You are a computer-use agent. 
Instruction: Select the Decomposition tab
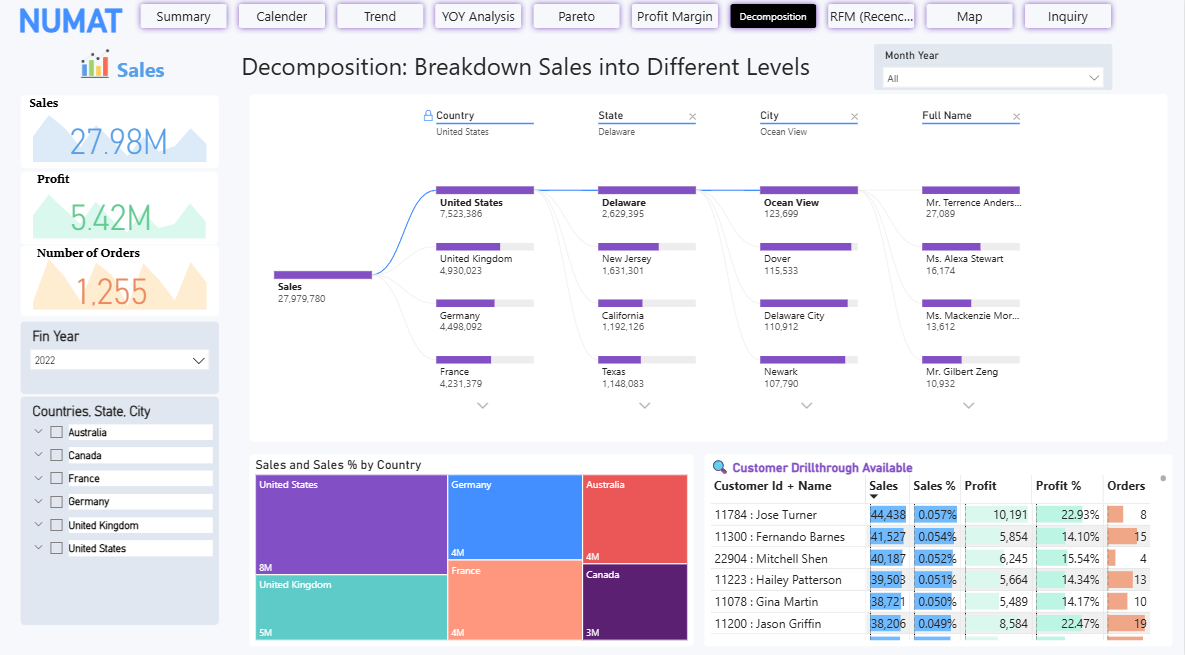[x=773, y=16]
